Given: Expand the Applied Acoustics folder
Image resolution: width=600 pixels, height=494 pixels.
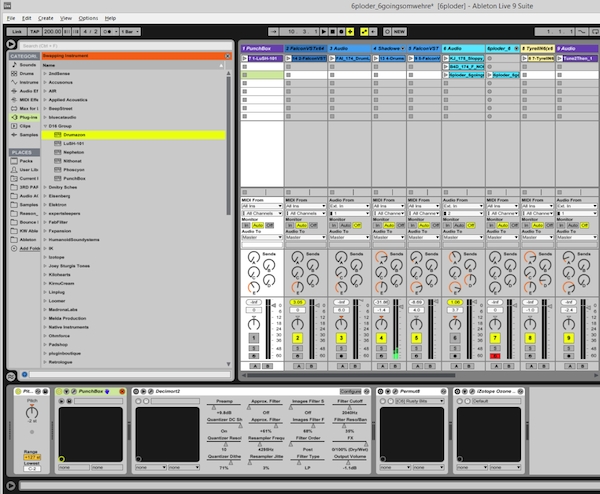Looking at the screenshot, I should pos(45,100).
